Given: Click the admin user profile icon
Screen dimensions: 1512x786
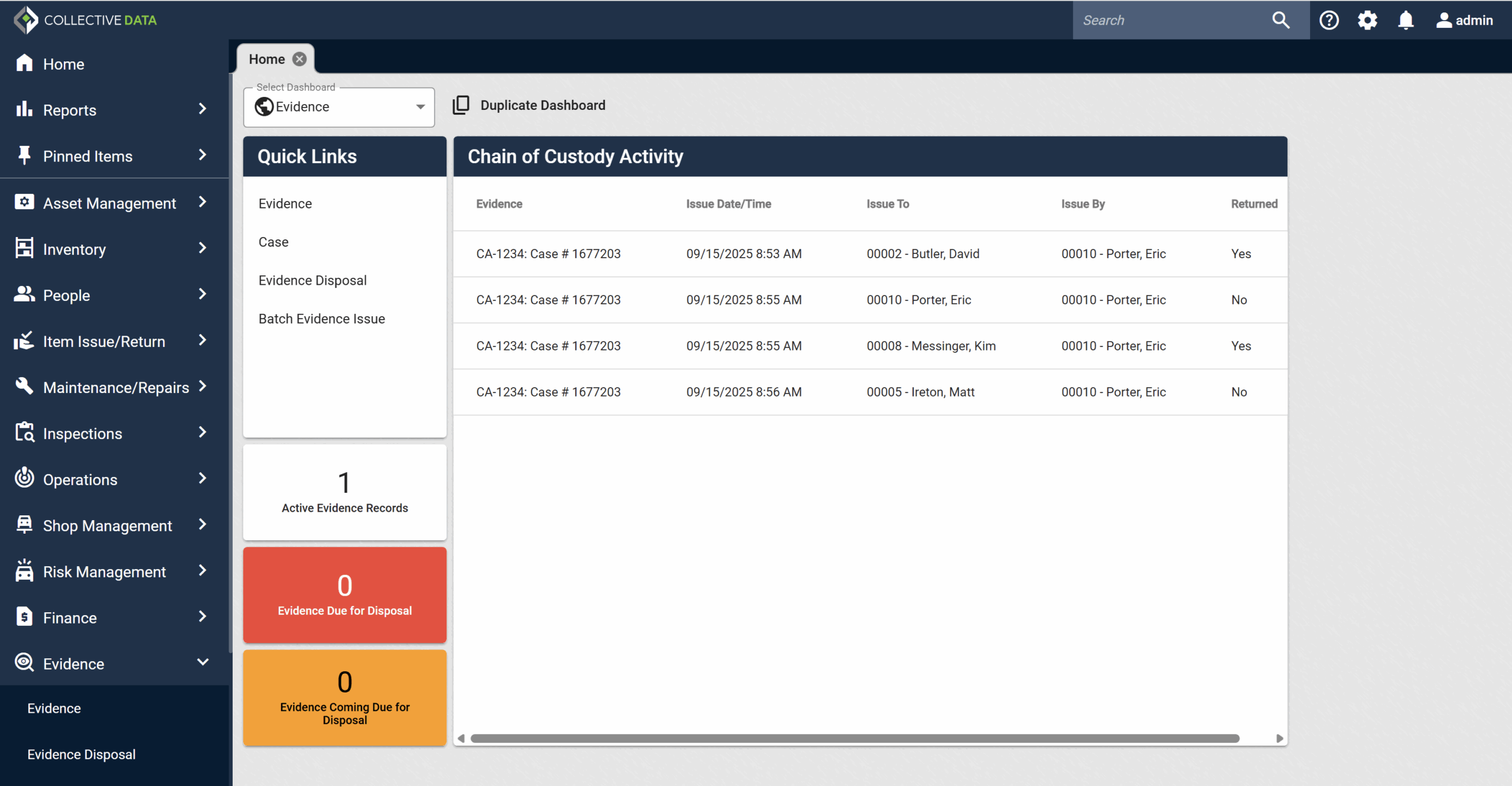Looking at the screenshot, I should coord(1443,20).
